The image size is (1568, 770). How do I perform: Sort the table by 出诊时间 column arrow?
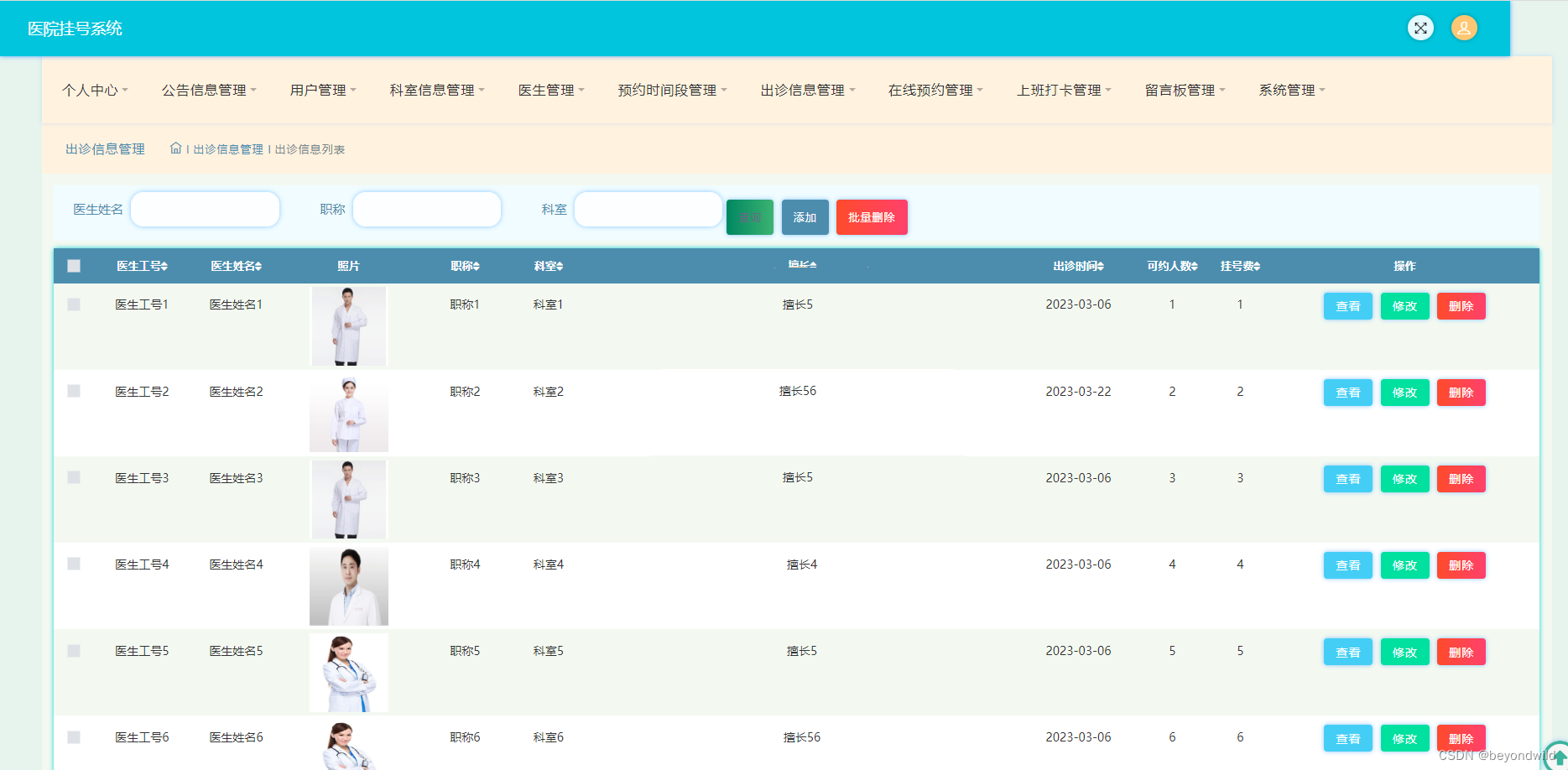point(1100,266)
